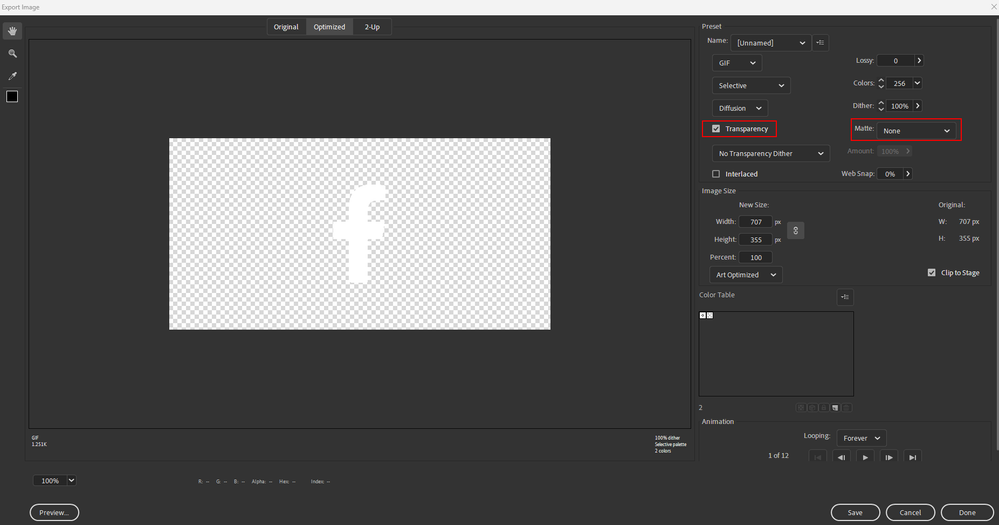Toggle the constrain proportions link icon

pos(796,231)
